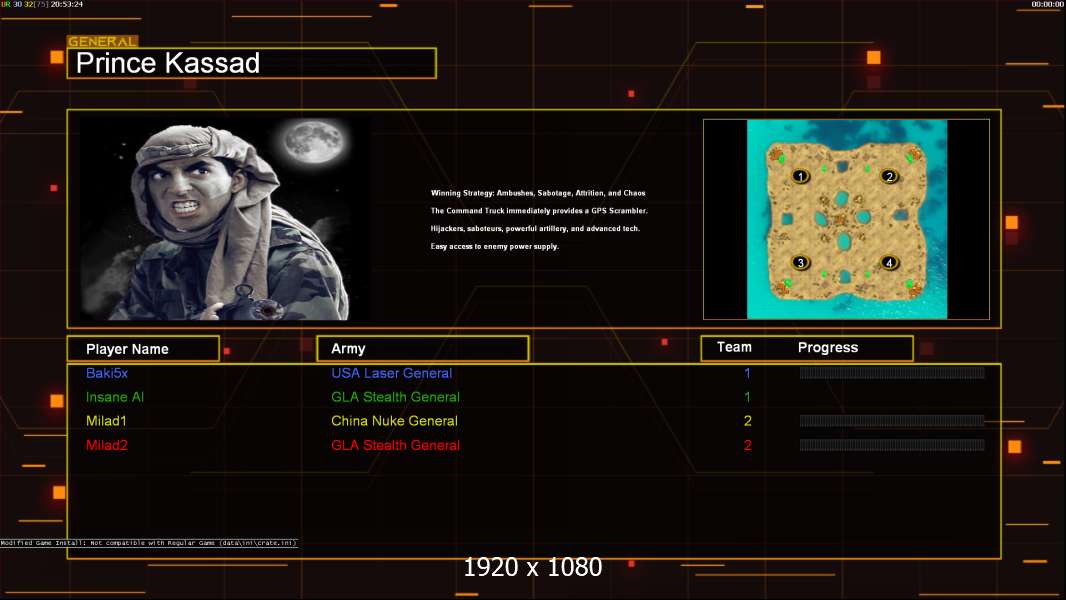Click the desert island map preview
This screenshot has height=600, width=1066.
[846, 219]
